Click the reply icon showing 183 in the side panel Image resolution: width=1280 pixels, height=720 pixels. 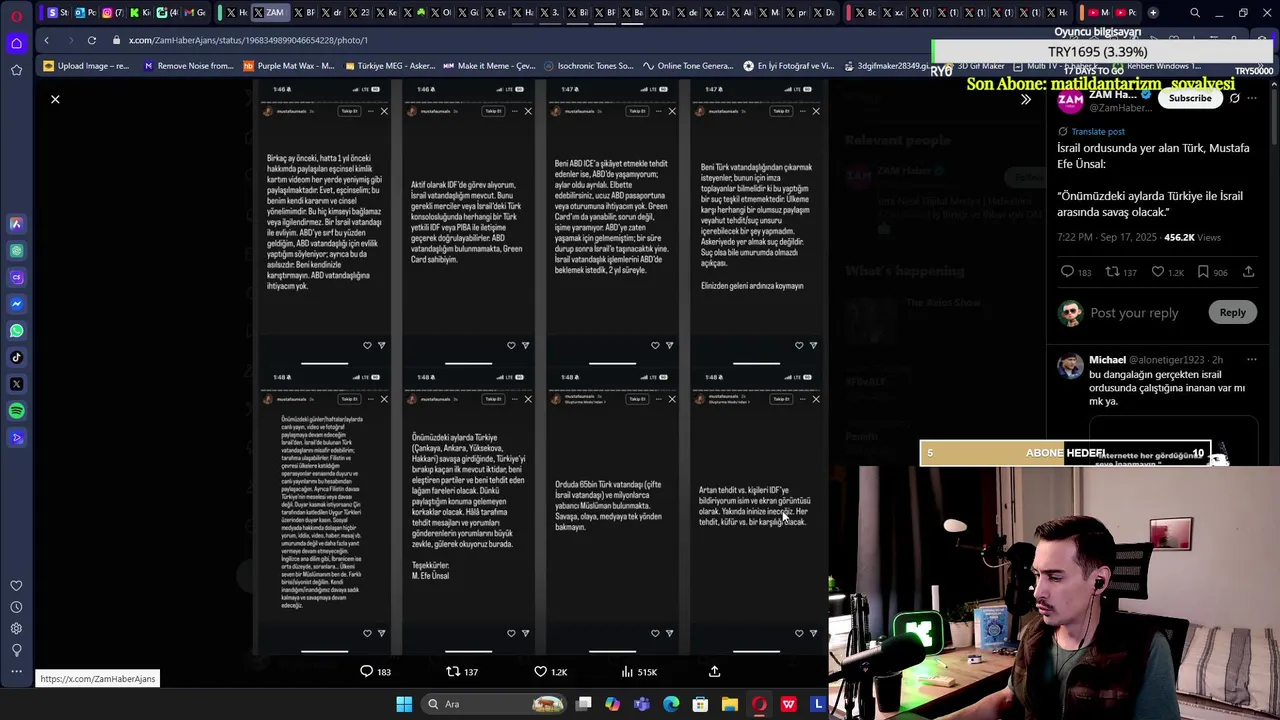[x=1067, y=272]
